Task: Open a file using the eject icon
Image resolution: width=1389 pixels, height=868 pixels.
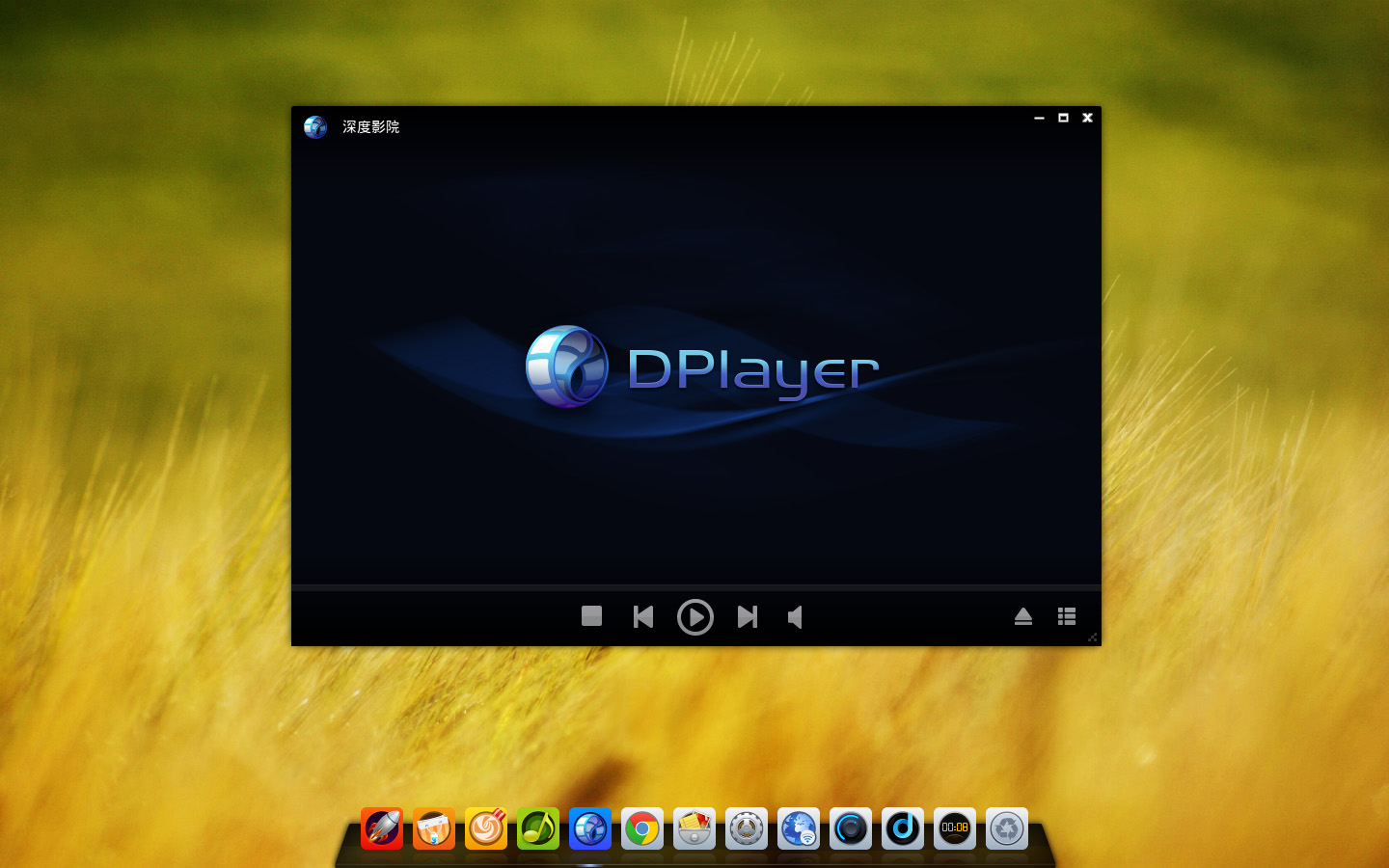Action: point(1023,616)
